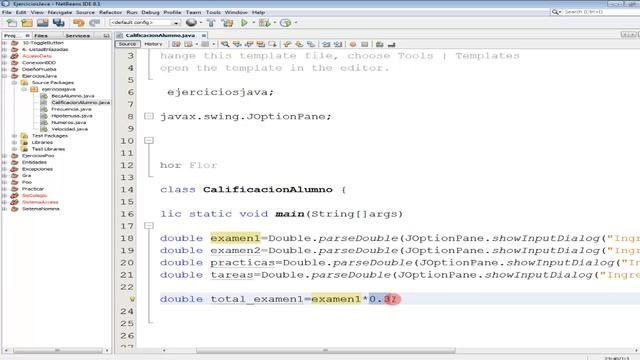The image size is (640, 360).
Task: Click the globe browser icon in toolbar
Action: (191, 23)
